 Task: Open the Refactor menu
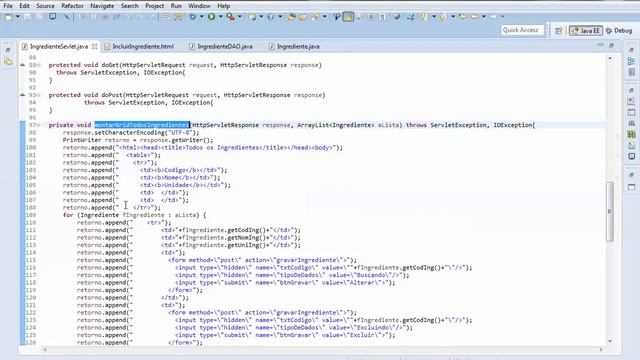click(x=73, y=6)
